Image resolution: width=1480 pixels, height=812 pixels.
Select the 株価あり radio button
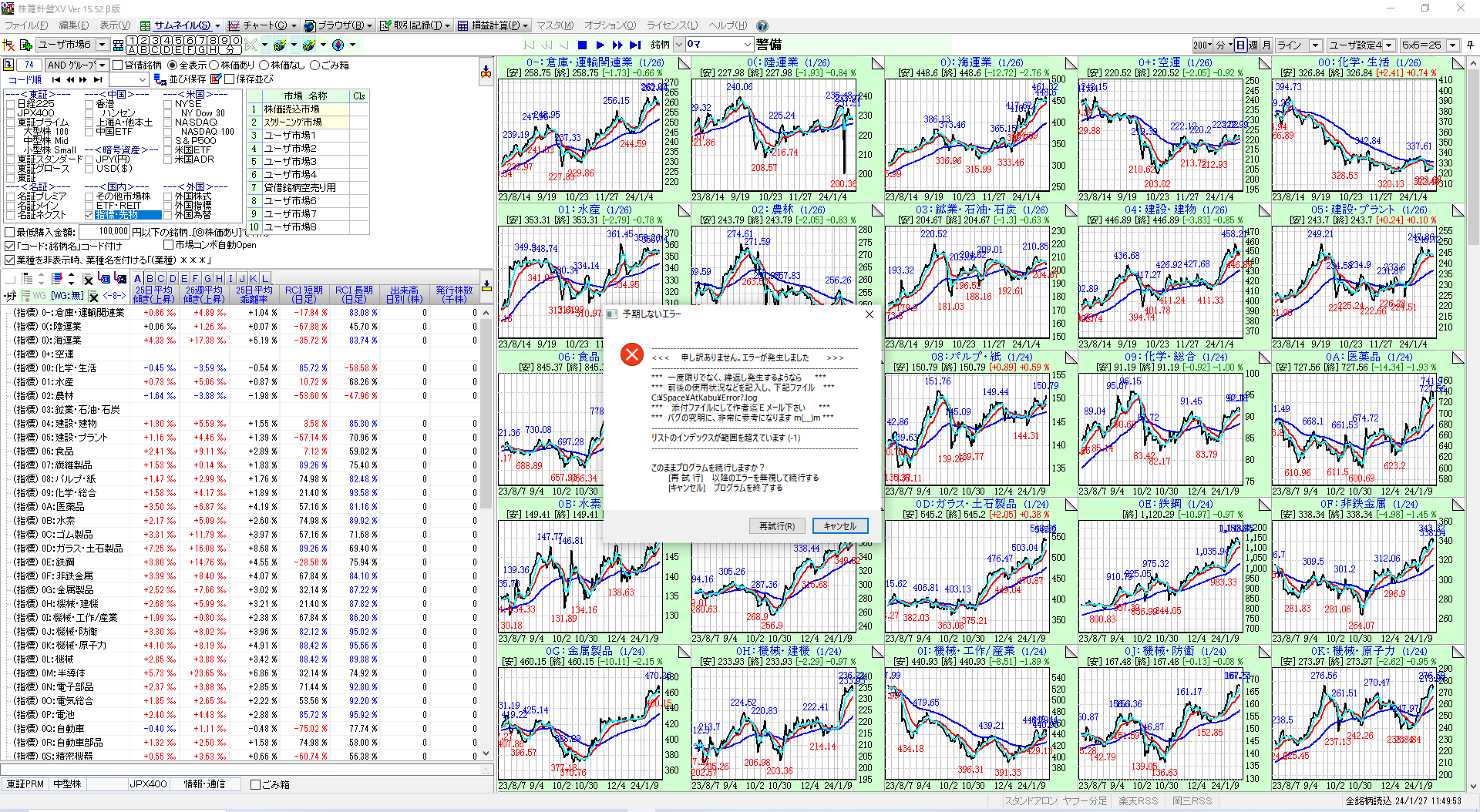pos(215,65)
